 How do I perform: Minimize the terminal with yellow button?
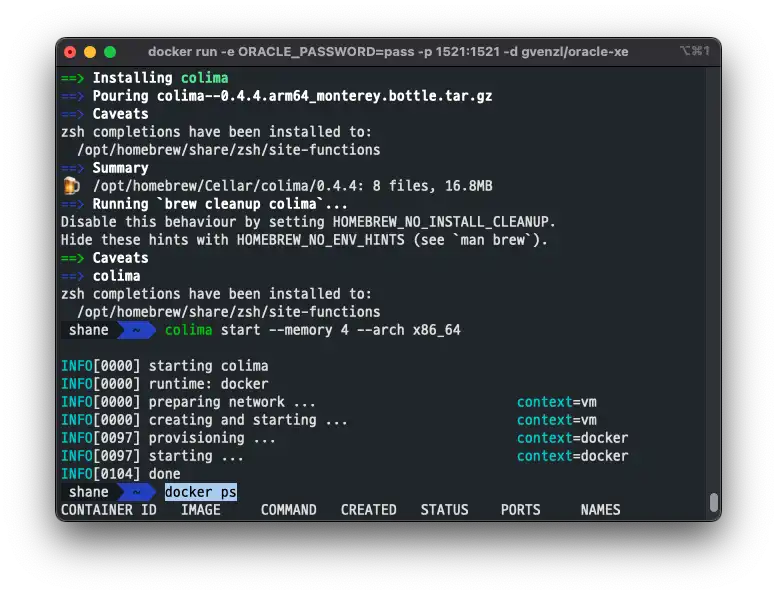tap(90, 52)
